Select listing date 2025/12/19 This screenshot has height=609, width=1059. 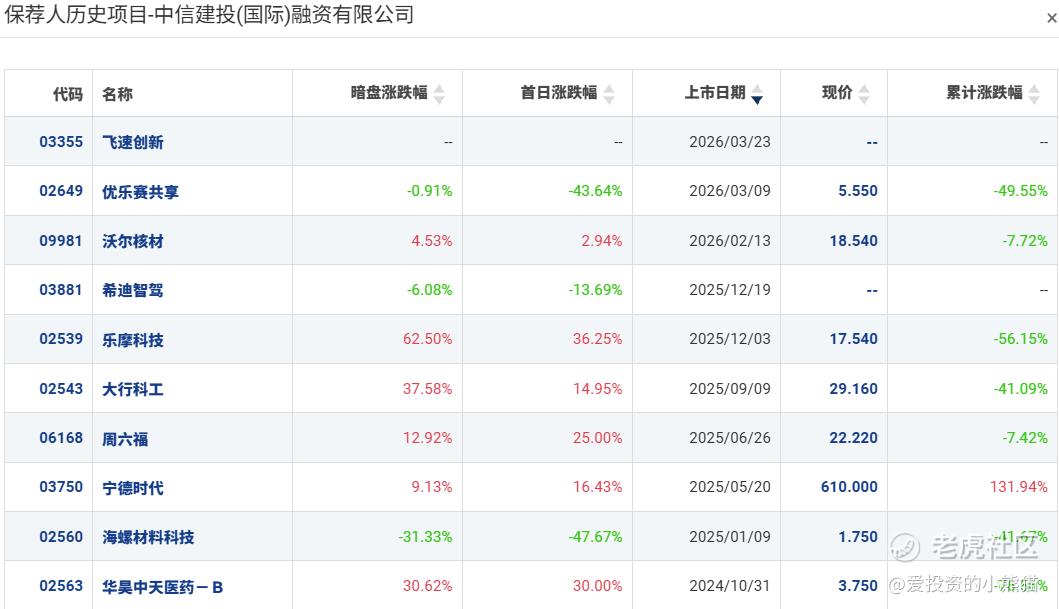point(729,290)
